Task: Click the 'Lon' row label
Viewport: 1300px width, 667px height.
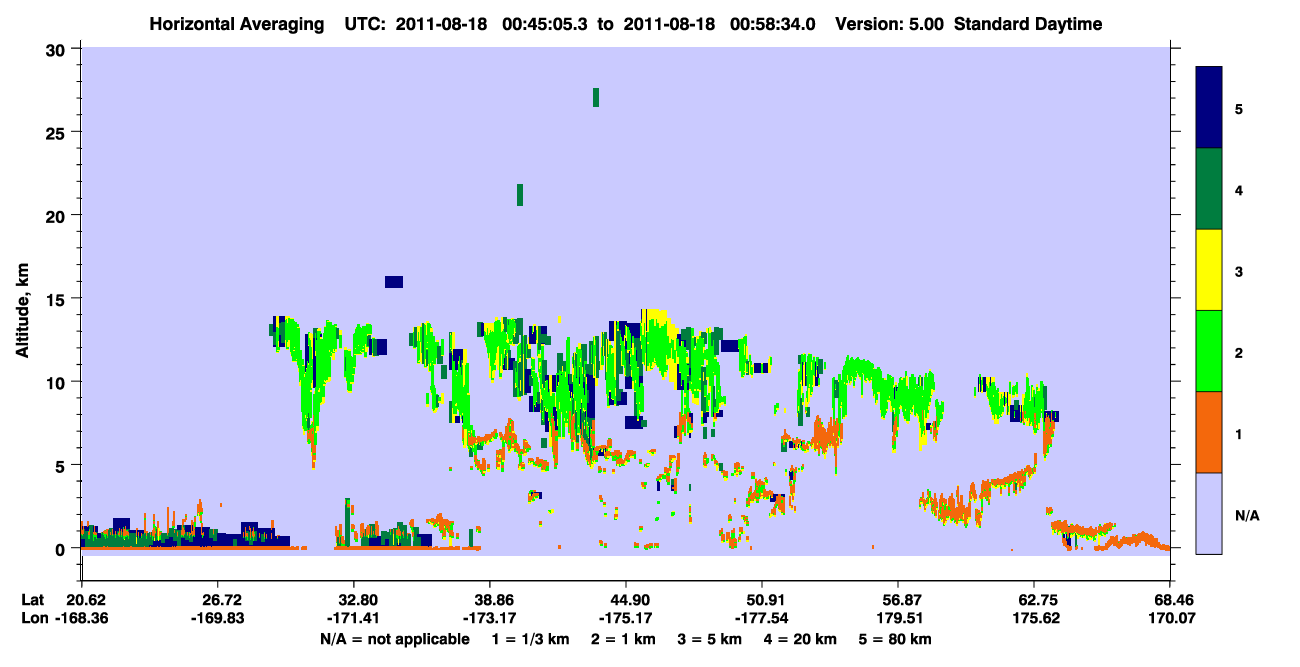Action: (34, 618)
